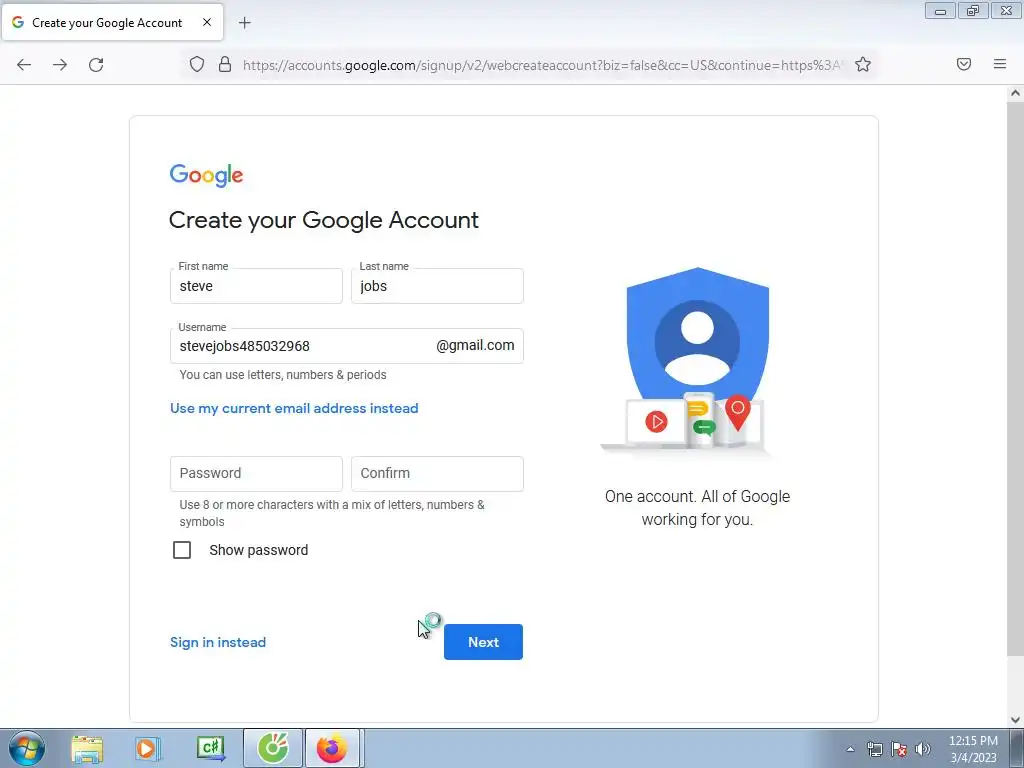This screenshot has width=1024, height=768.
Task: Click the '@gmail.com' suffix text
Action: [x=475, y=345]
